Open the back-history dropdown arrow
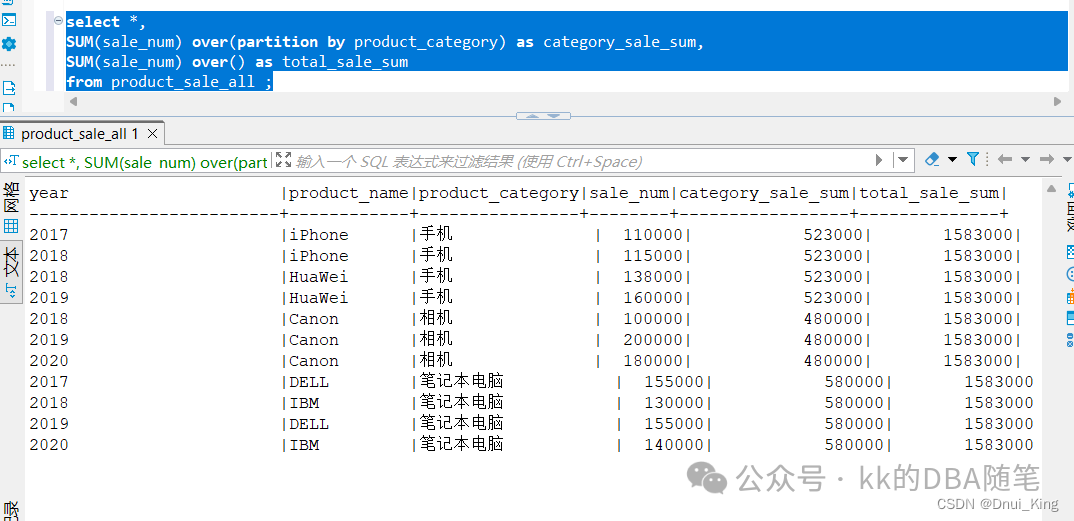This screenshot has height=521, width=1074. [1025, 160]
